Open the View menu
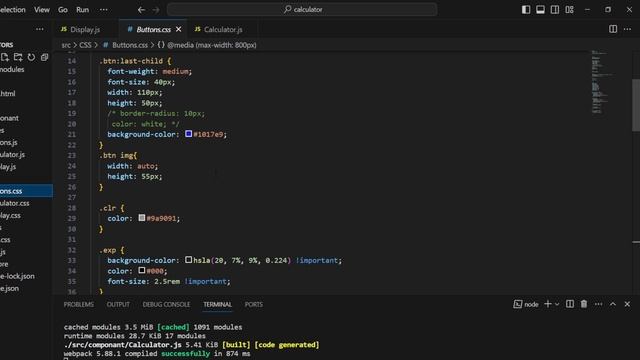 coord(42,9)
